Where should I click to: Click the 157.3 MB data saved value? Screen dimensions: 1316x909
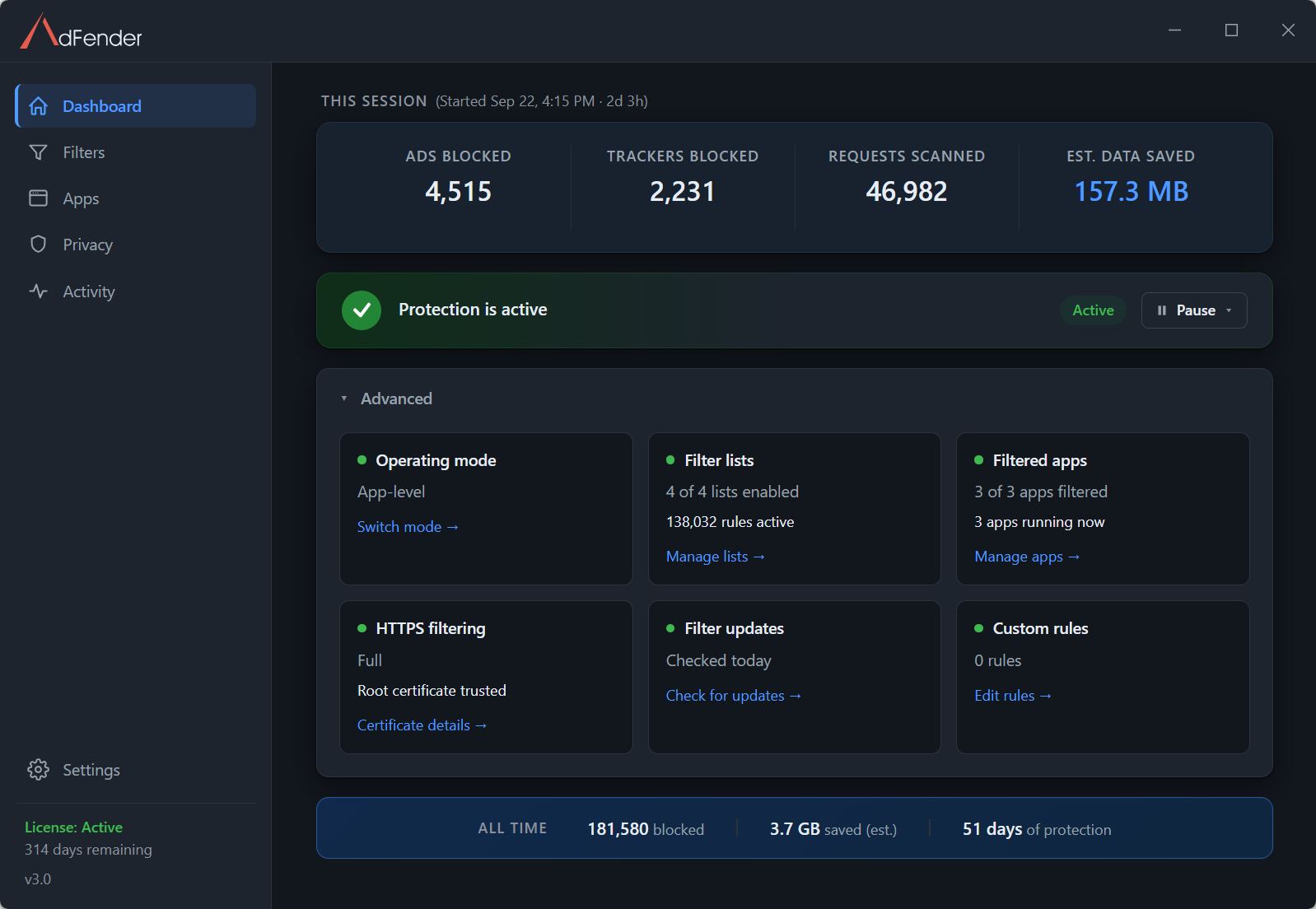[1131, 192]
